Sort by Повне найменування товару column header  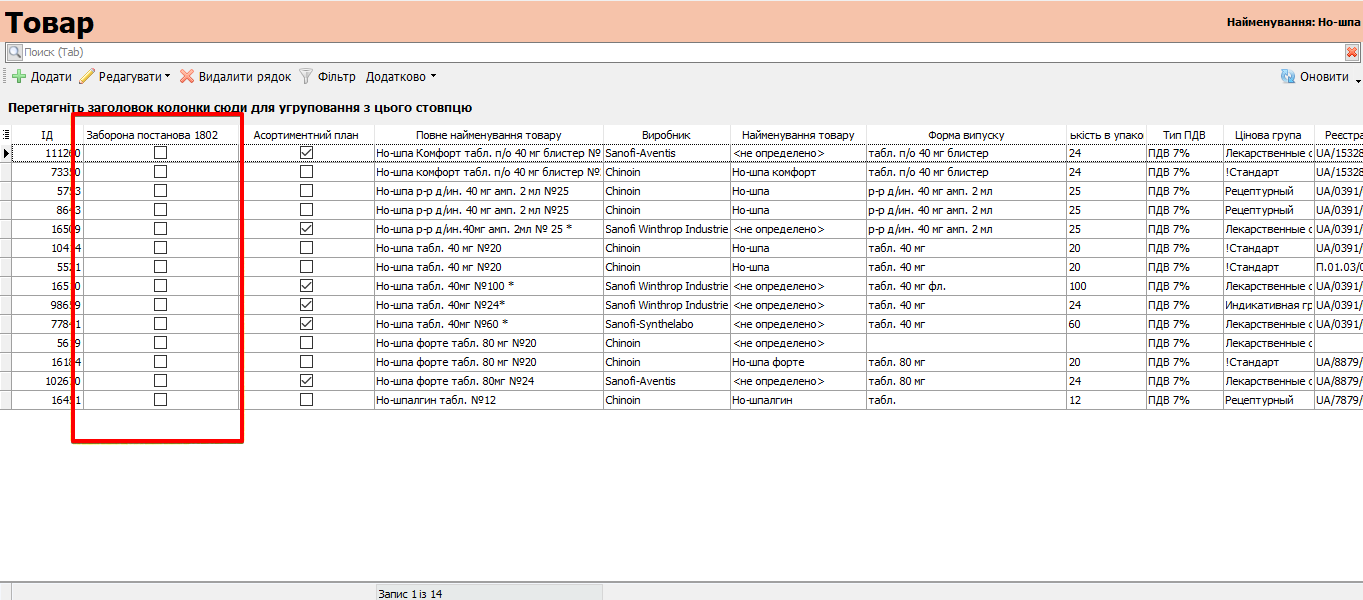pyautogui.click(x=488, y=135)
